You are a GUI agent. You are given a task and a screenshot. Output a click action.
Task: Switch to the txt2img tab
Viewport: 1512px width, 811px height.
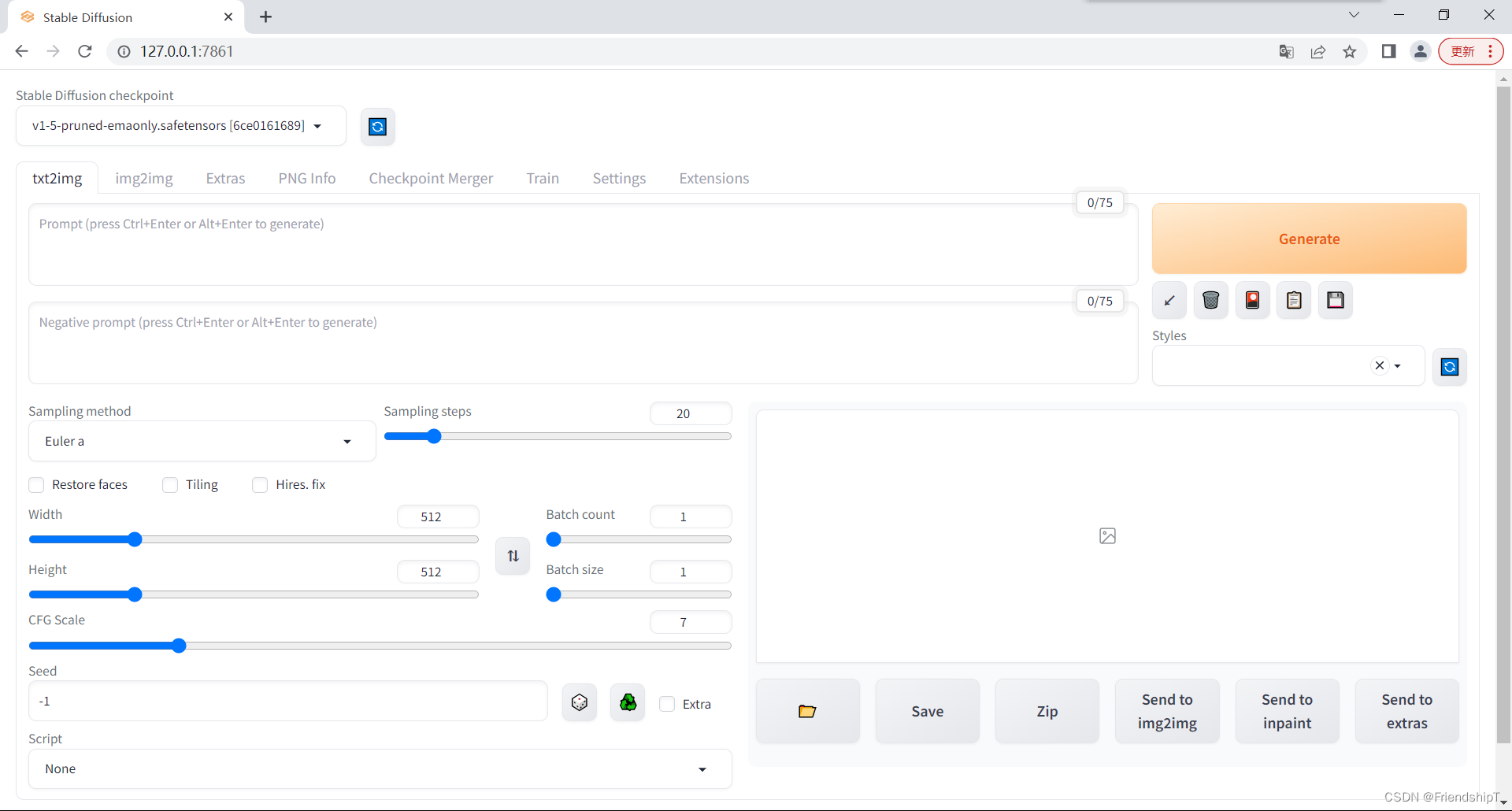tap(57, 179)
